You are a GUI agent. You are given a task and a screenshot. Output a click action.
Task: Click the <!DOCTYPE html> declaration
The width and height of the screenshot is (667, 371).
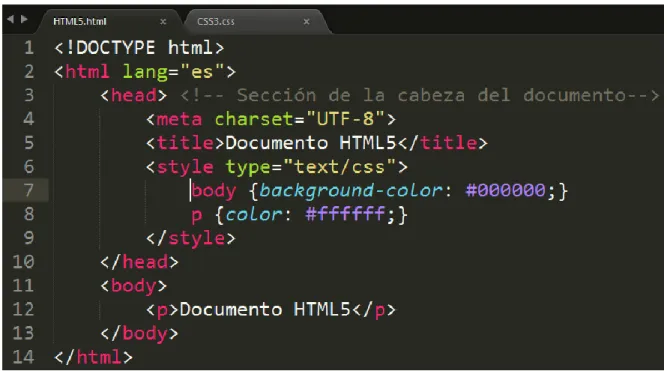point(139,48)
